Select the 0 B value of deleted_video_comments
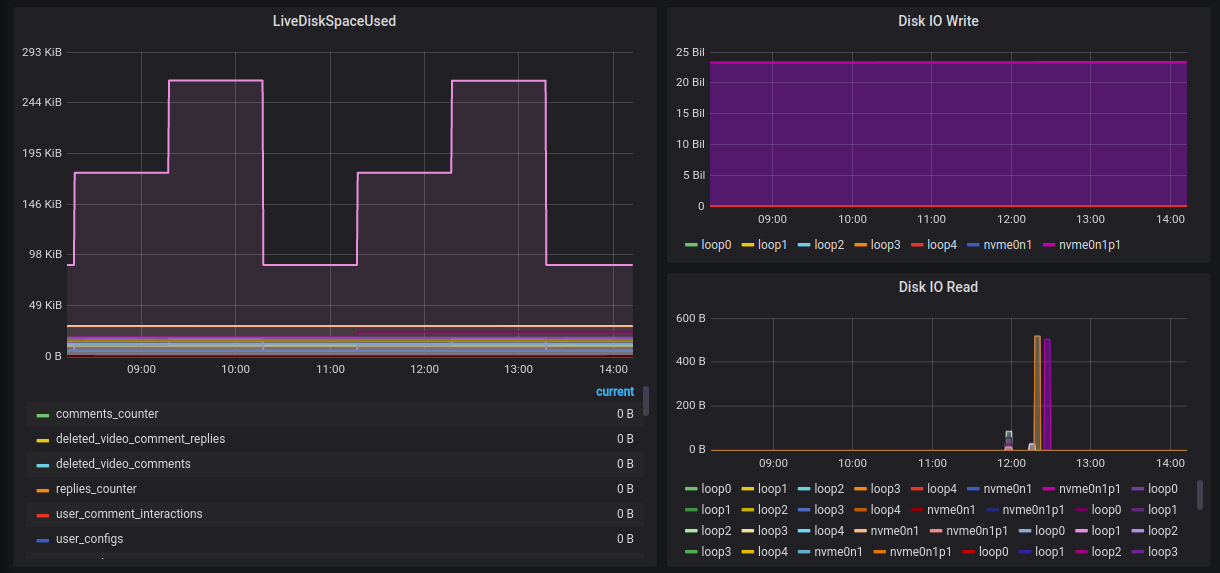 [625, 464]
